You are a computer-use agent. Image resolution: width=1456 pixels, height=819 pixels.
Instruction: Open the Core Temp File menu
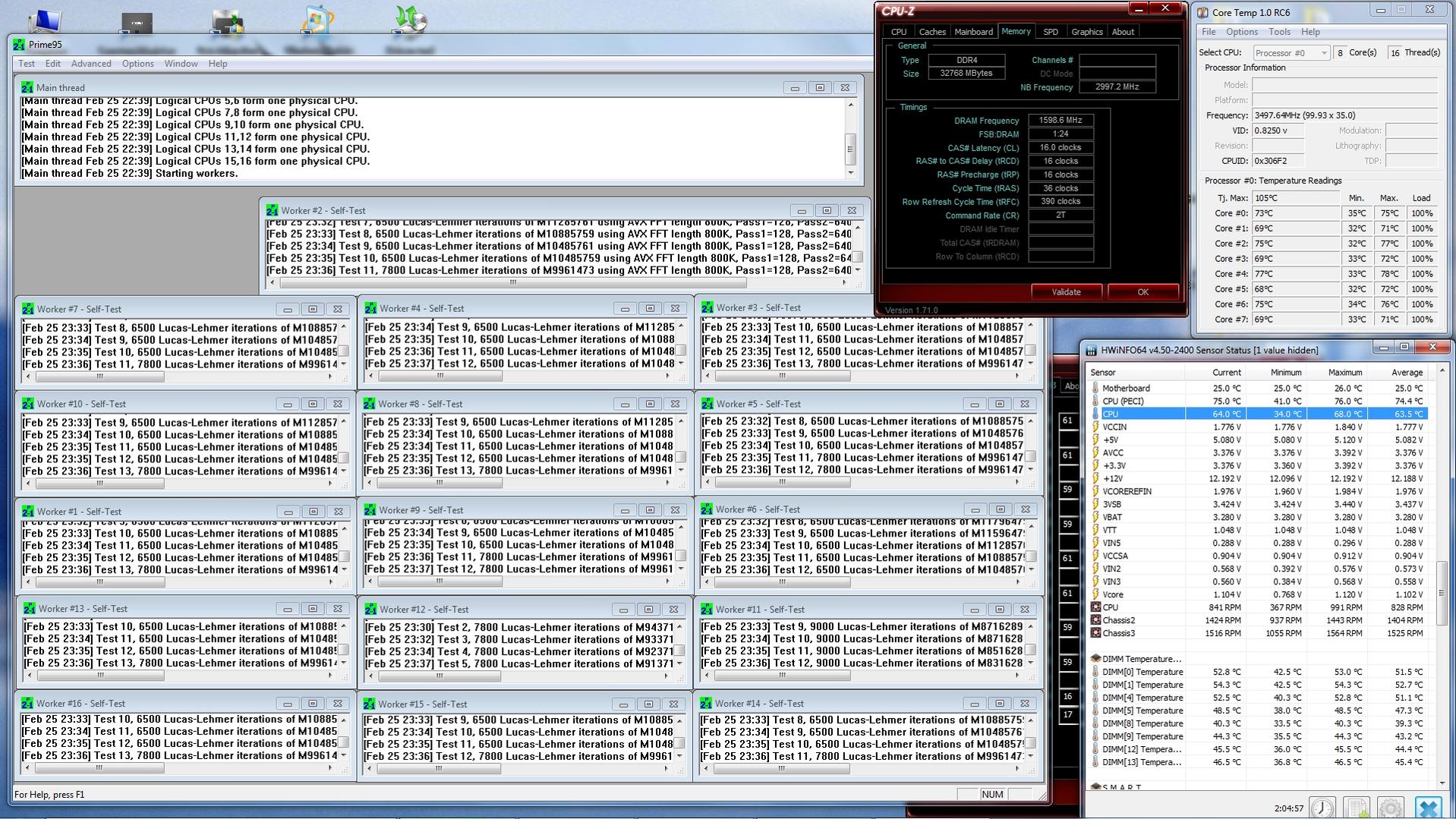(1209, 32)
